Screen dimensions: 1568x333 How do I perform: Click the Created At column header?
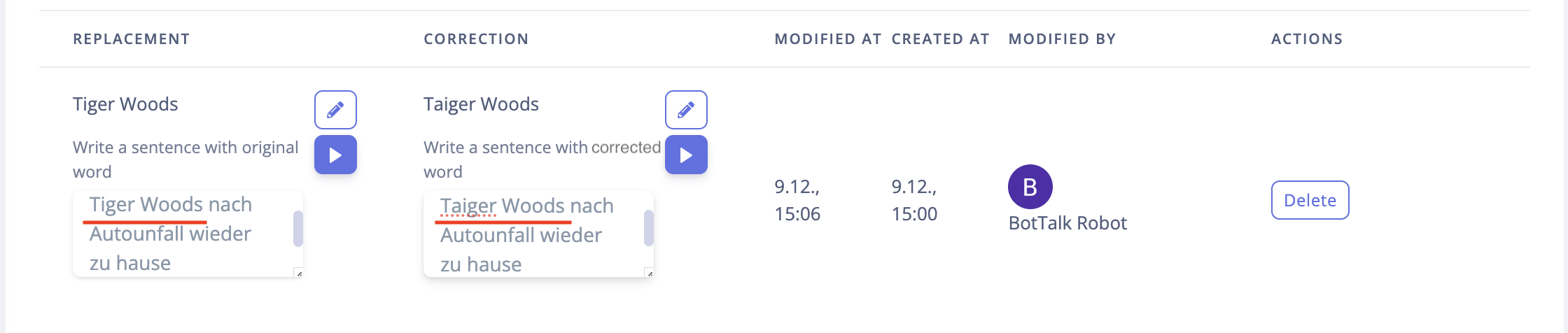click(940, 39)
